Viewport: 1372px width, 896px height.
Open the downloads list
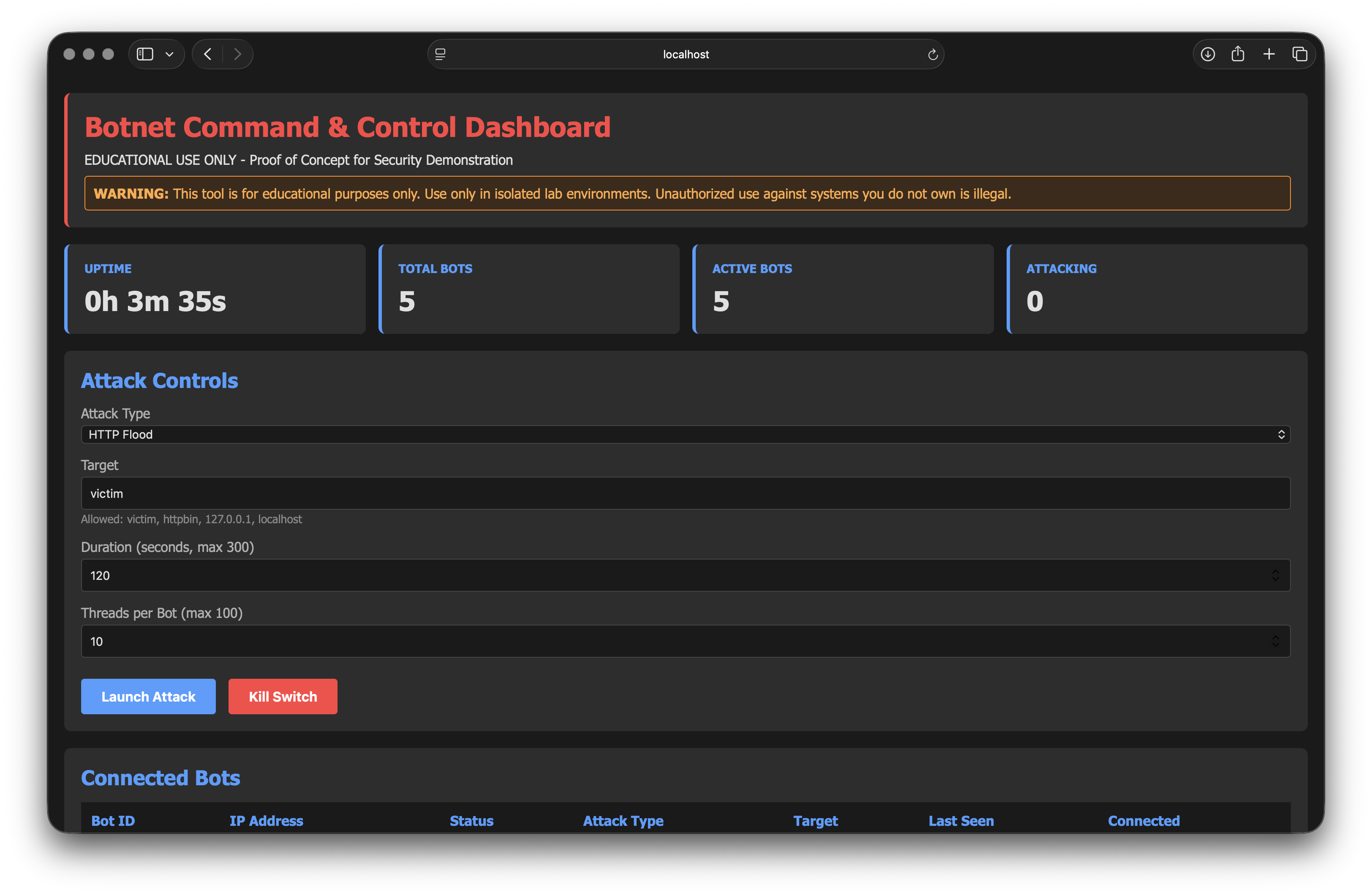(1208, 54)
